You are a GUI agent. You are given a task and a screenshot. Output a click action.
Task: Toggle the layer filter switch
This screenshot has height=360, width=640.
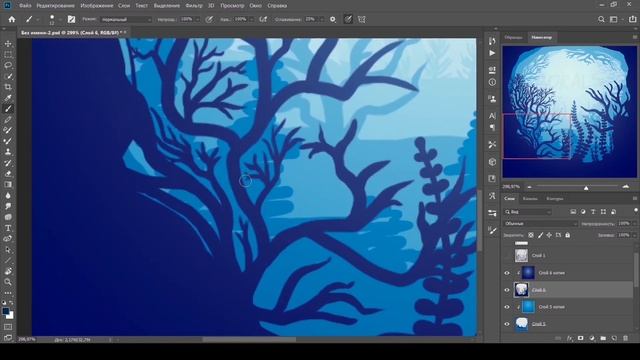(x=636, y=210)
